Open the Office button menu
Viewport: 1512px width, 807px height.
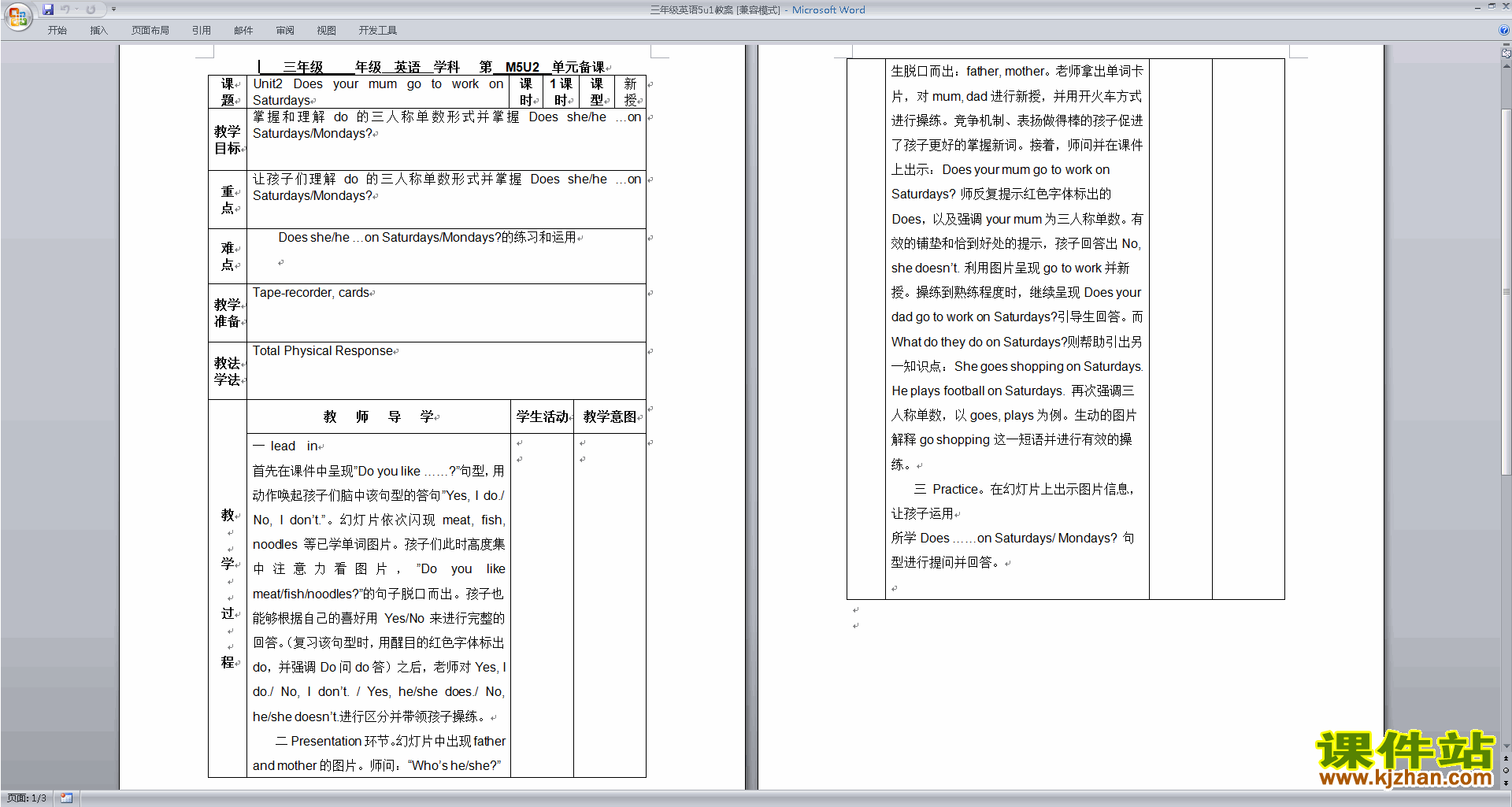pyautogui.click(x=17, y=16)
